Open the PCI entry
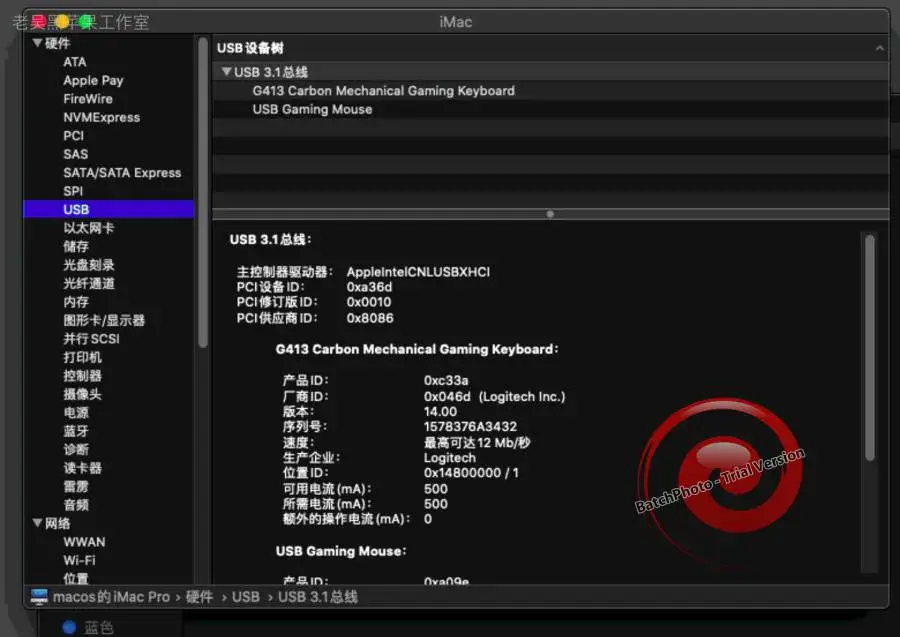 click(x=73, y=135)
